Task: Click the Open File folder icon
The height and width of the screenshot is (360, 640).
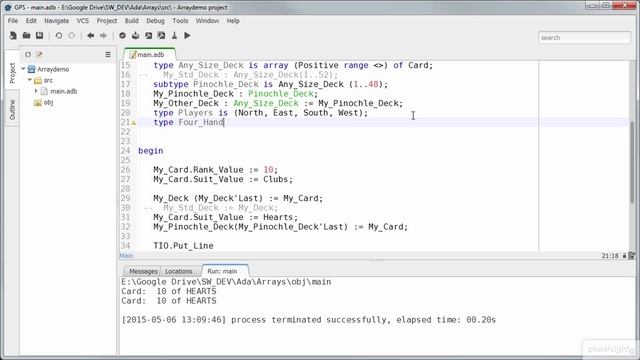Action: (x=26, y=36)
